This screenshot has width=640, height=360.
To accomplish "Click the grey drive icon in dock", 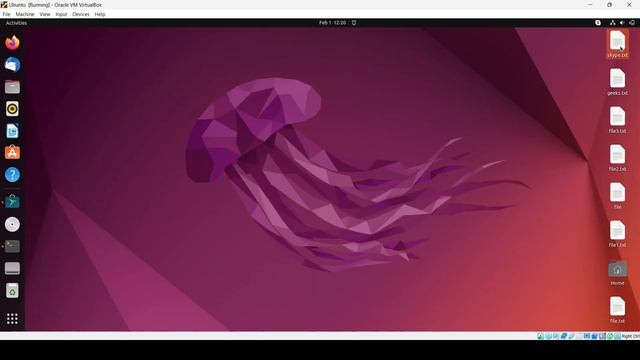I will coord(12,268).
